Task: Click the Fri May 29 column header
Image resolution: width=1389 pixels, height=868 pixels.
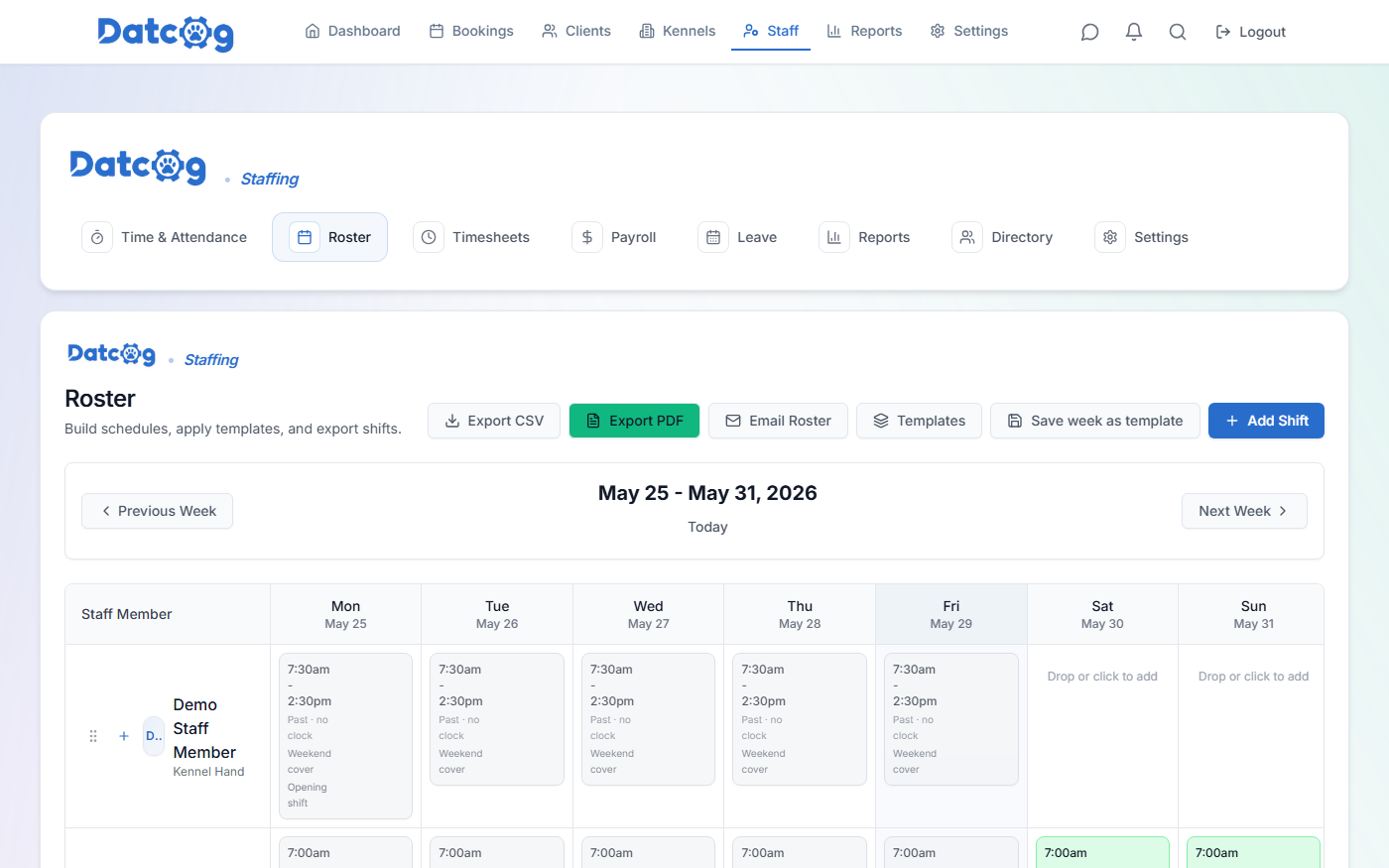Action: coord(951,614)
